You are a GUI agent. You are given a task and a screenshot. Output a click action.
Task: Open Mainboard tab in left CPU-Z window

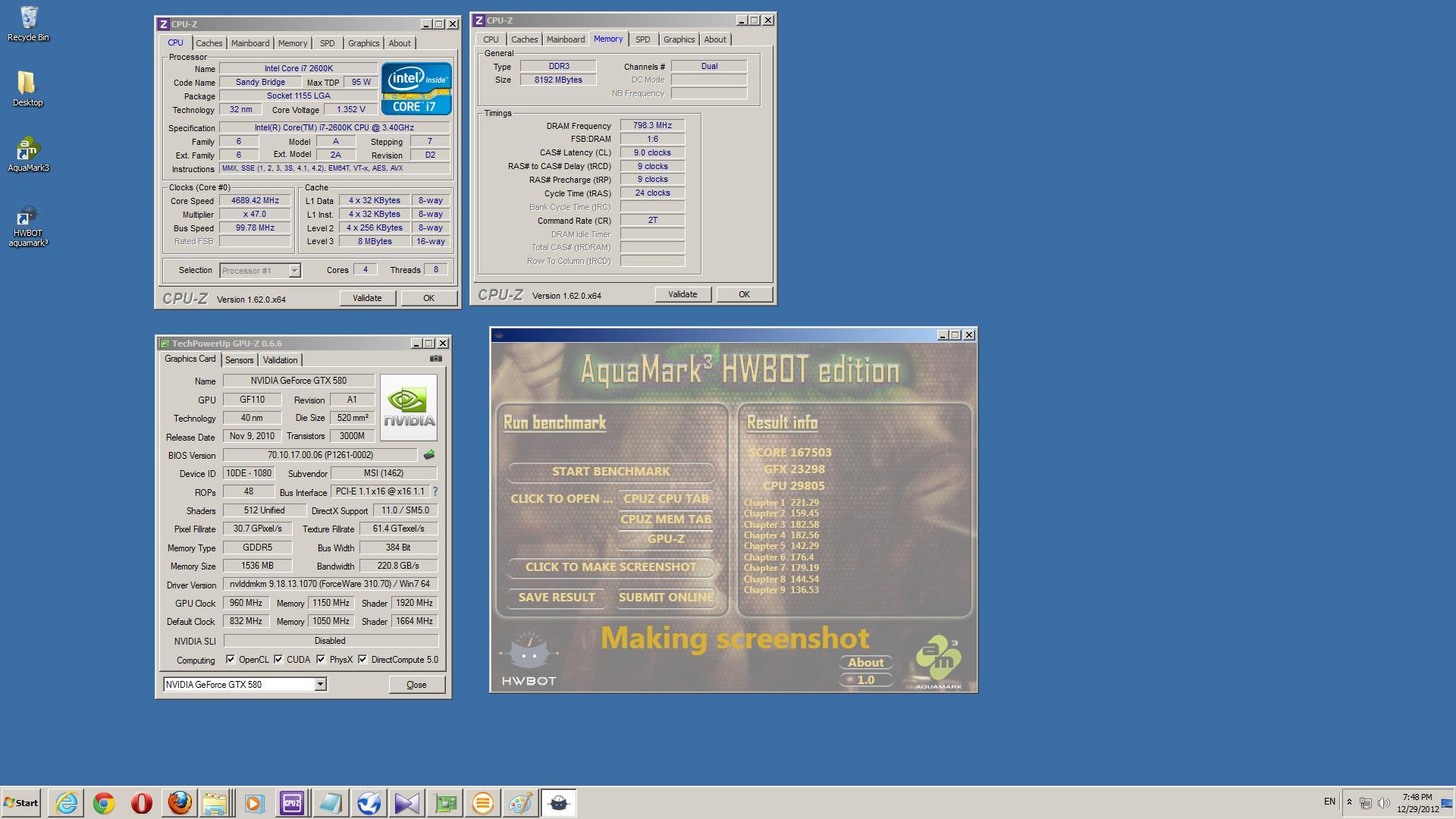click(x=250, y=43)
